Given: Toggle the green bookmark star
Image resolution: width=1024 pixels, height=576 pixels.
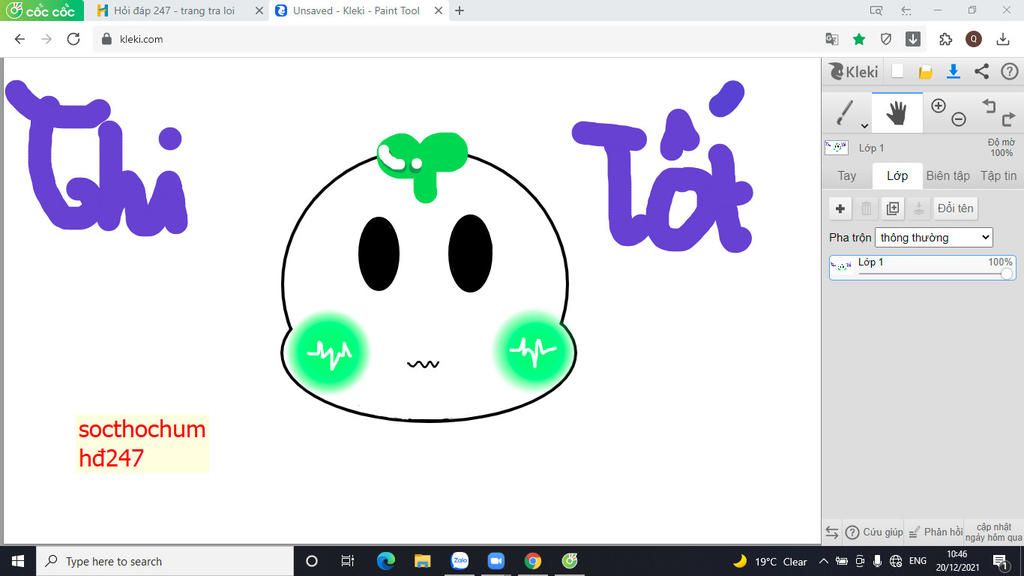Looking at the screenshot, I should coord(859,39).
